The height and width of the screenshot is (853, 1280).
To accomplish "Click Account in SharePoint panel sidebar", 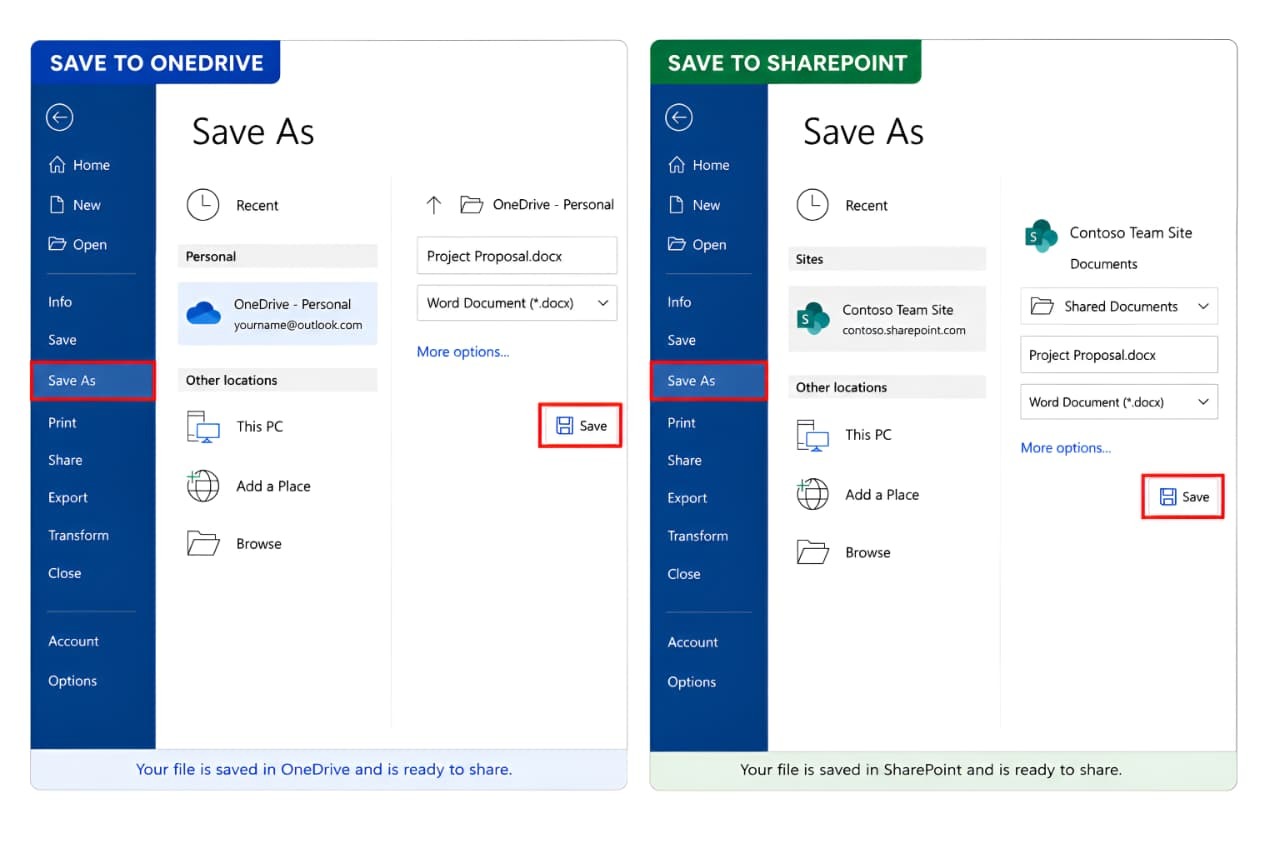I will [x=693, y=642].
